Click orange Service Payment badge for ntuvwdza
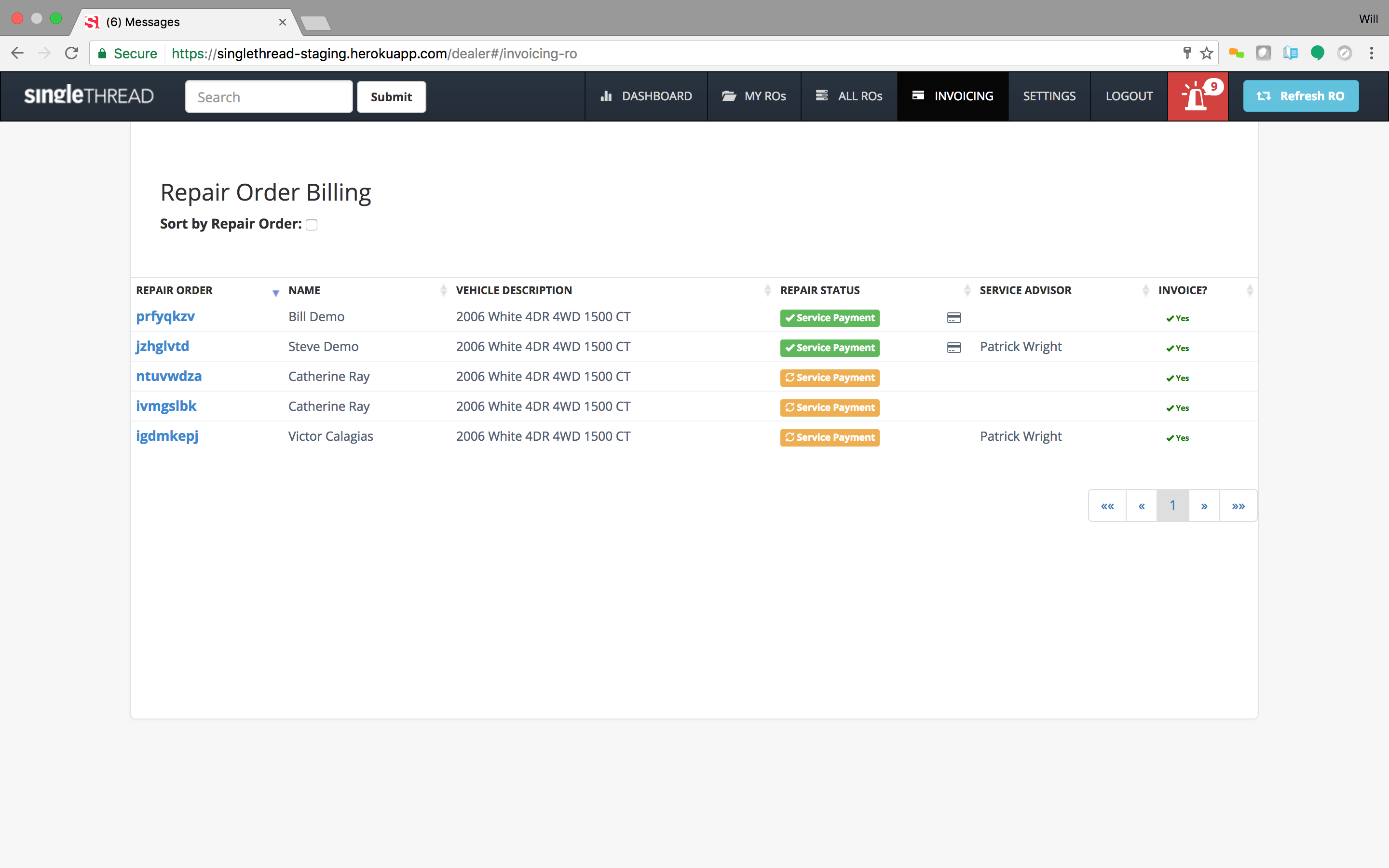 pyautogui.click(x=830, y=378)
